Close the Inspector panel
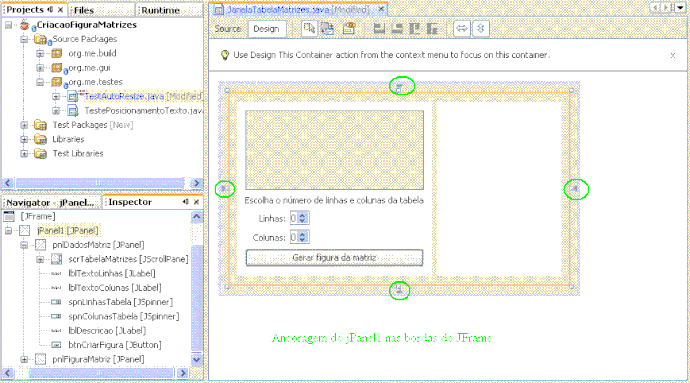This screenshot has height=383, width=690. pyautogui.click(x=197, y=202)
